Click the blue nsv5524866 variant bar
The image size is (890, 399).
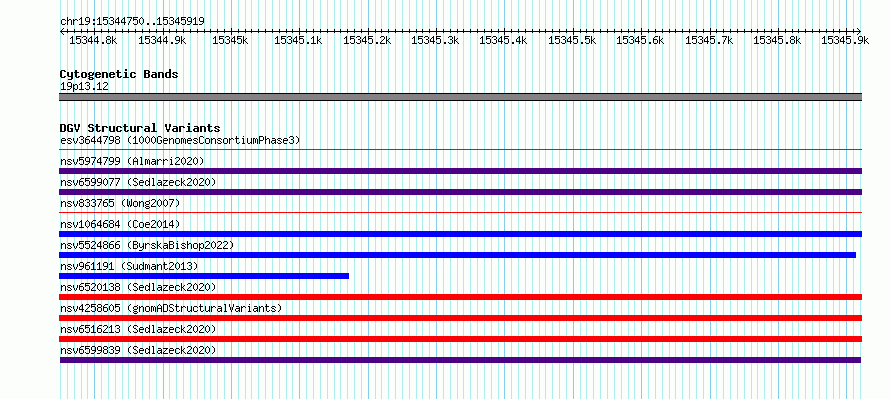pyautogui.click(x=457, y=255)
